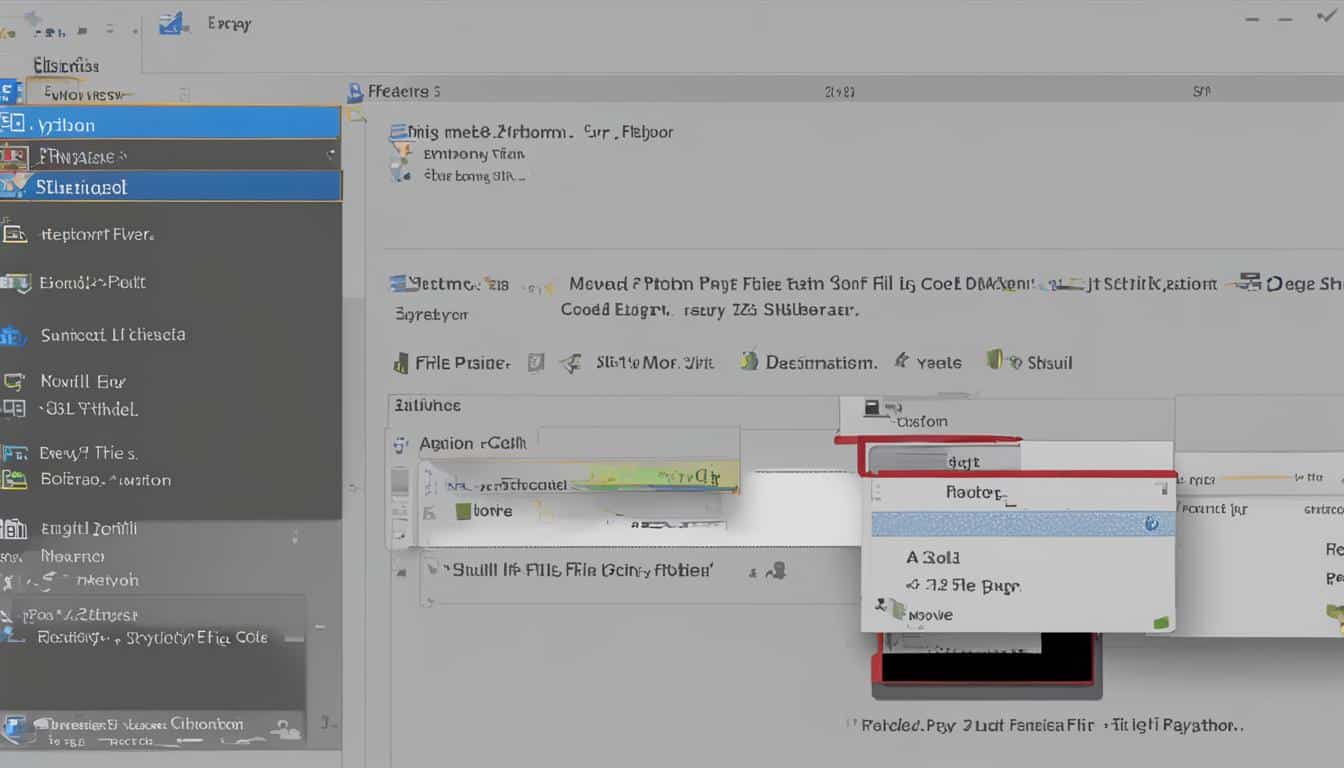The width and height of the screenshot is (1344, 768).
Task: Click the "Slite Mor. Vrit" toolbar item
Action: point(655,363)
